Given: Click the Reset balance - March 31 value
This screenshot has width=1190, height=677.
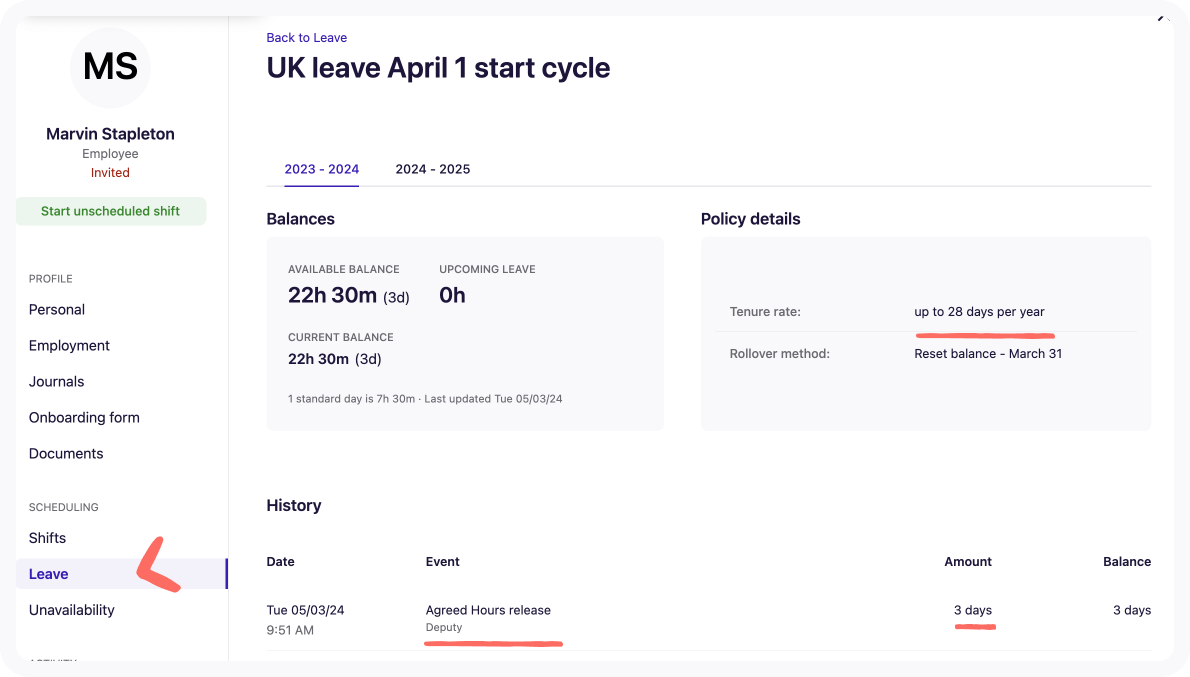Looking at the screenshot, I should click(987, 354).
